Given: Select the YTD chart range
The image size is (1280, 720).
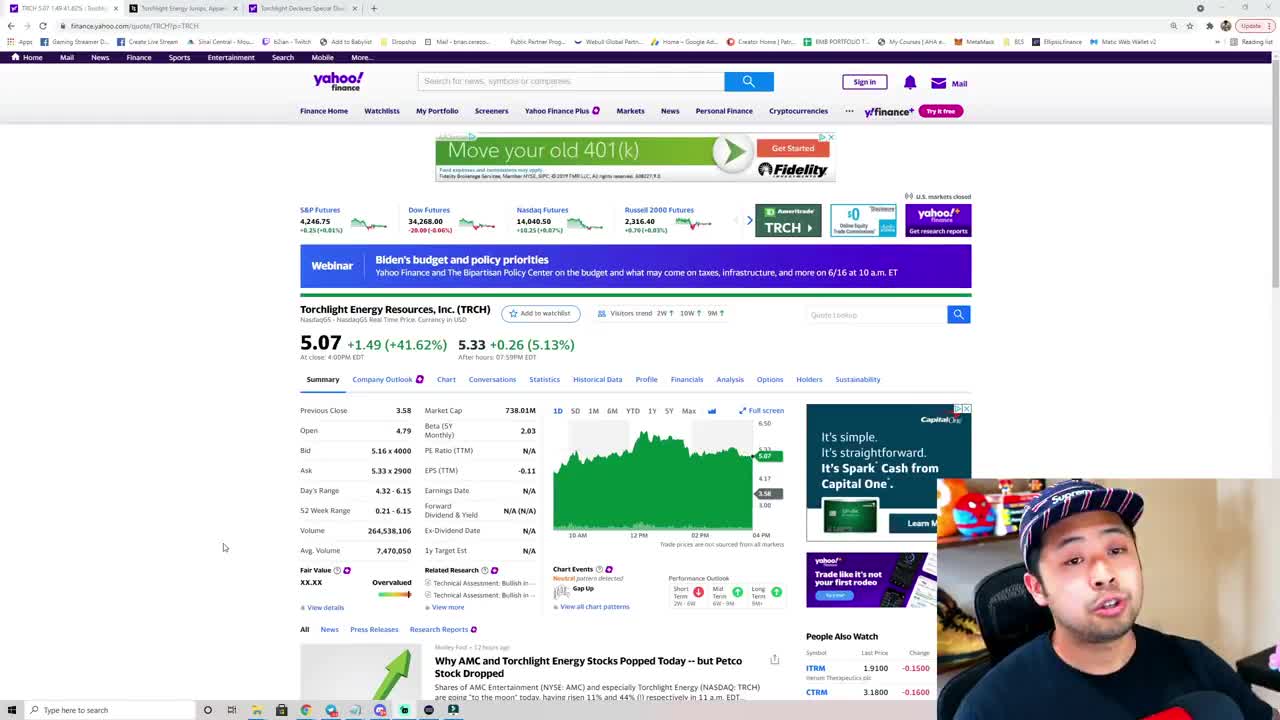Looking at the screenshot, I should [632, 411].
